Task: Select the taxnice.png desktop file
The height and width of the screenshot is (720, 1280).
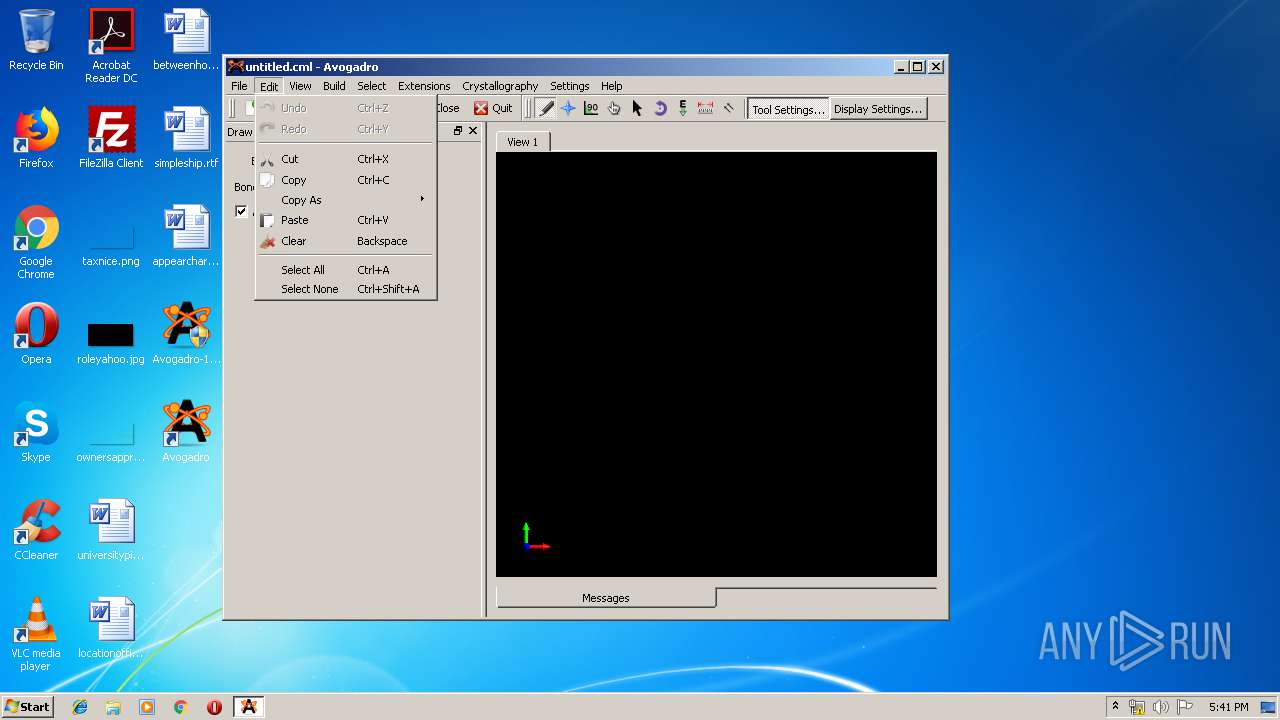Action: coord(111,242)
